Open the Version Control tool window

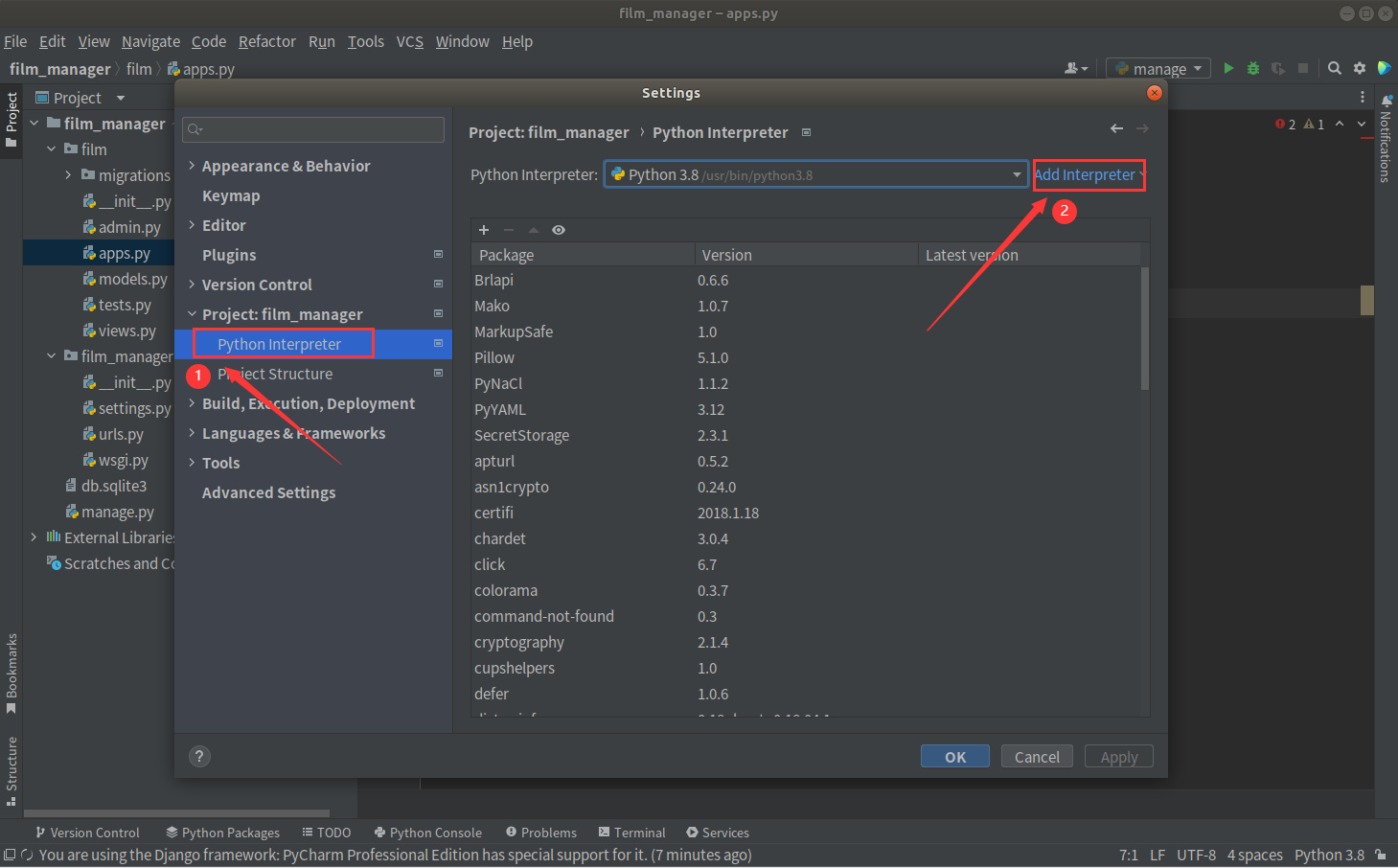click(x=87, y=833)
